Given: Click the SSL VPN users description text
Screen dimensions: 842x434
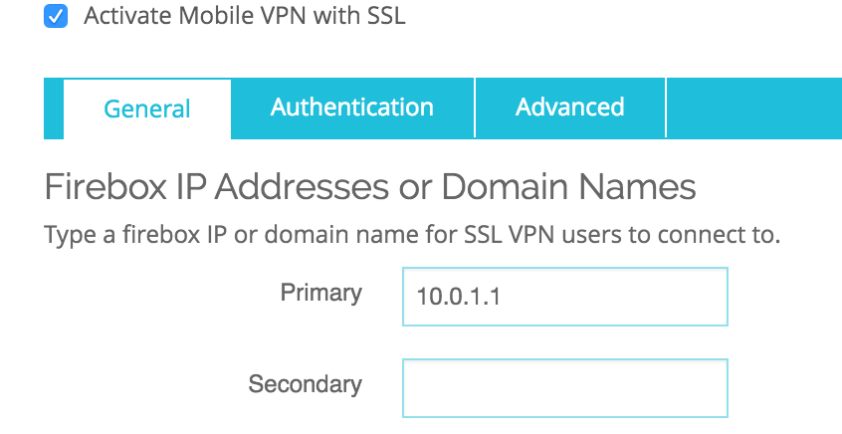Looking at the screenshot, I should click(411, 237).
